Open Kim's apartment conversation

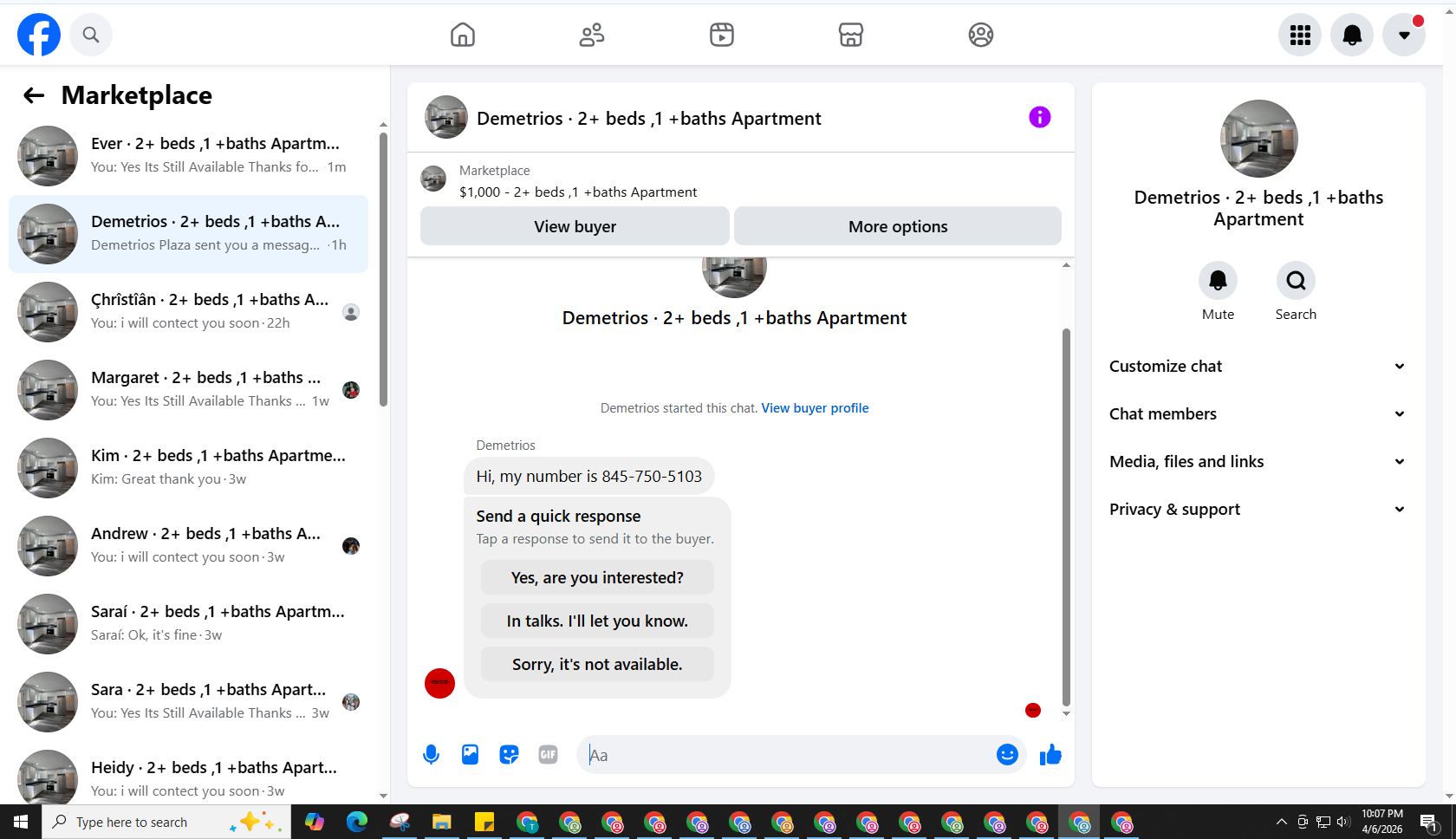tap(188, 468)
